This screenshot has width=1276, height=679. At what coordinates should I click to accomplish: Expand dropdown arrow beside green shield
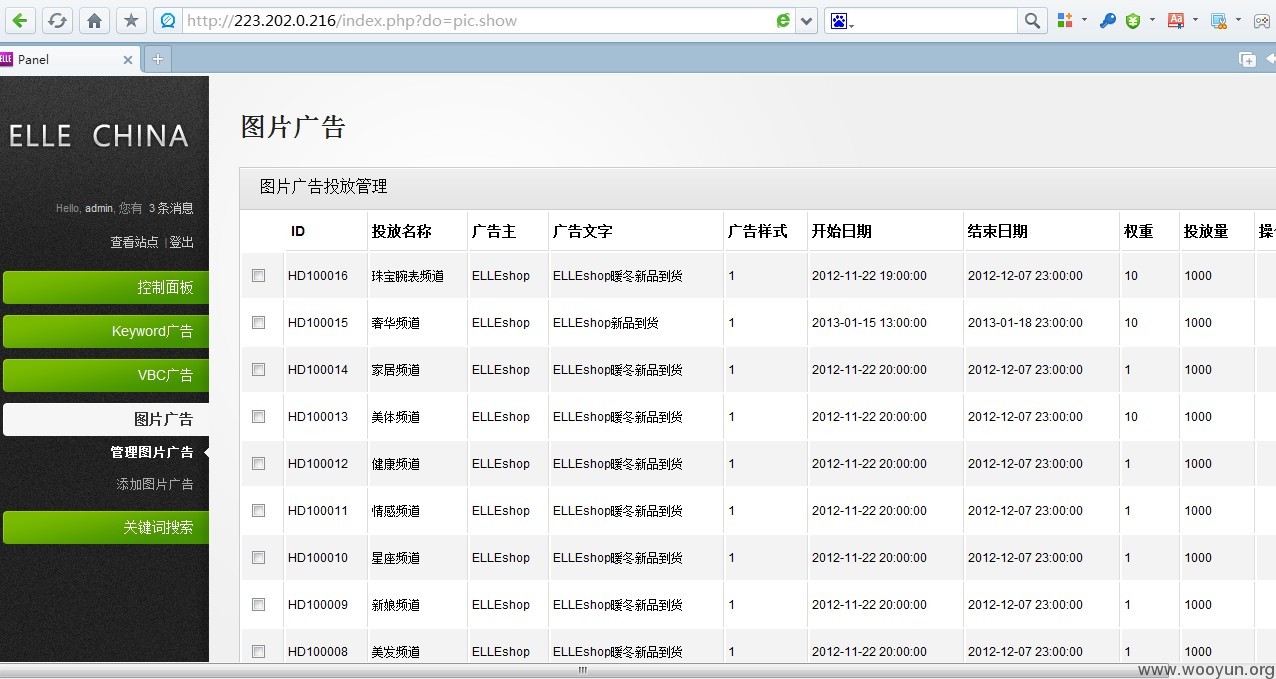click(1152, 19)
